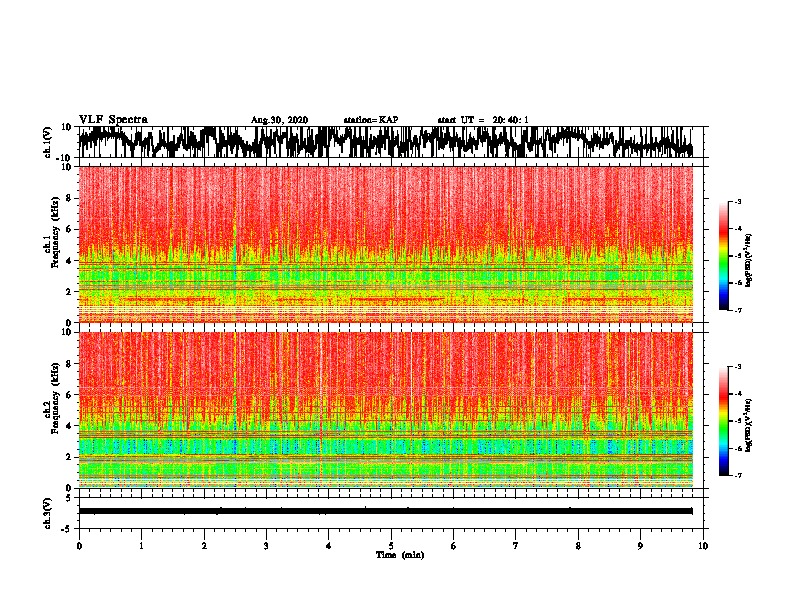Click the "5" tick on ch.3(V) axis
Image resolution: width=792 pixels, height=612 pixels.
coord(68,498)
